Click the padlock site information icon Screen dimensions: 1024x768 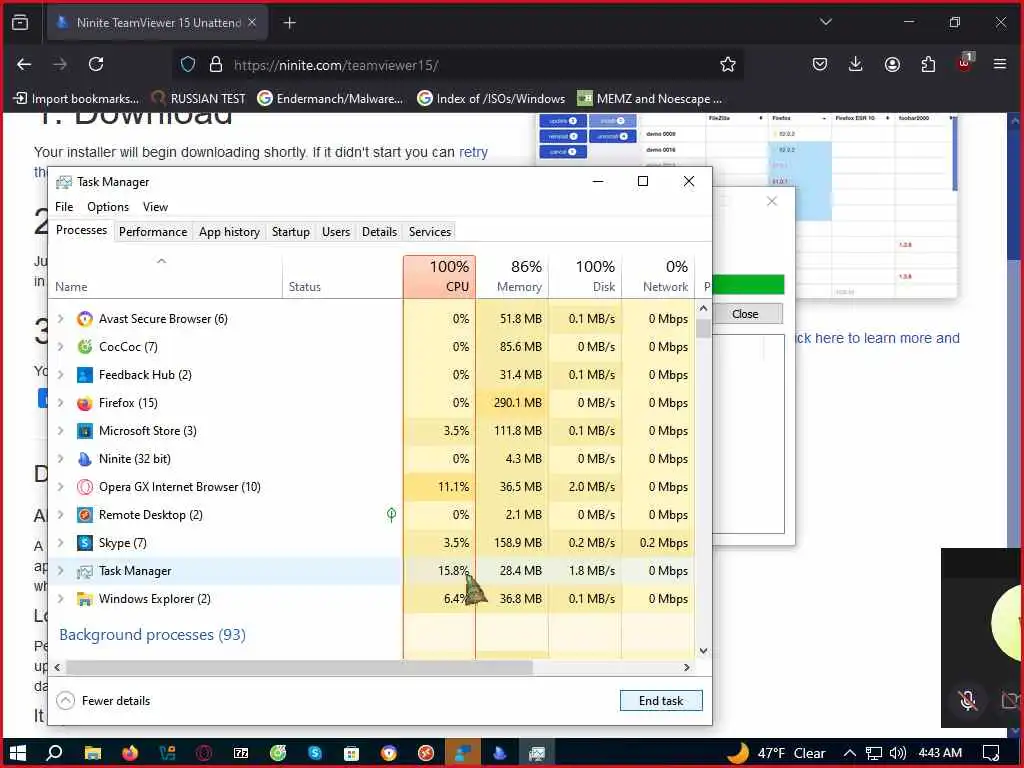click(x=216, y=64)
